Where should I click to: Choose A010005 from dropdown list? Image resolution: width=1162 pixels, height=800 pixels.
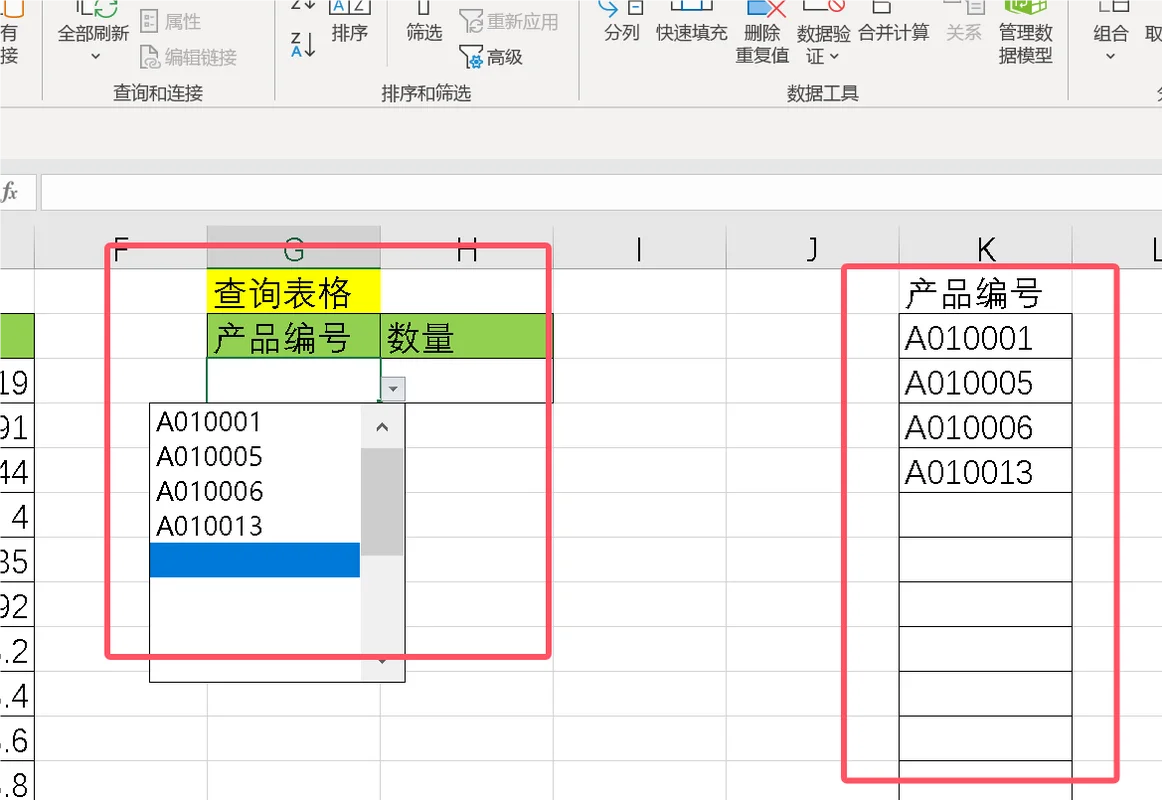click(x=255, y=456)
